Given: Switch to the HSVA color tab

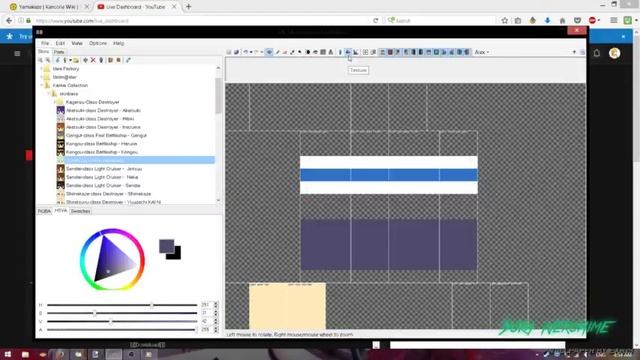Looking at the screenshot, I should point(61,211).
